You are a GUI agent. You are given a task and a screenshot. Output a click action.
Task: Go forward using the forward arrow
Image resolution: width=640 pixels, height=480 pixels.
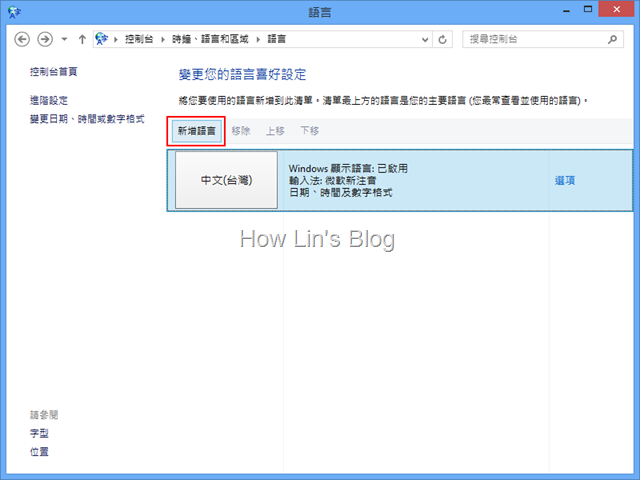(x=45, y=40)
